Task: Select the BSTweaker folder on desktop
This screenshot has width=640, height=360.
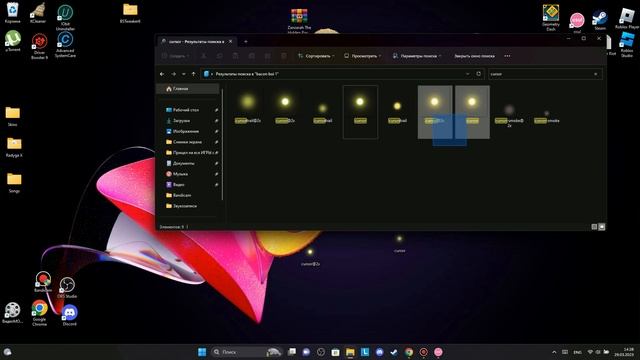Action: point(130,12)
